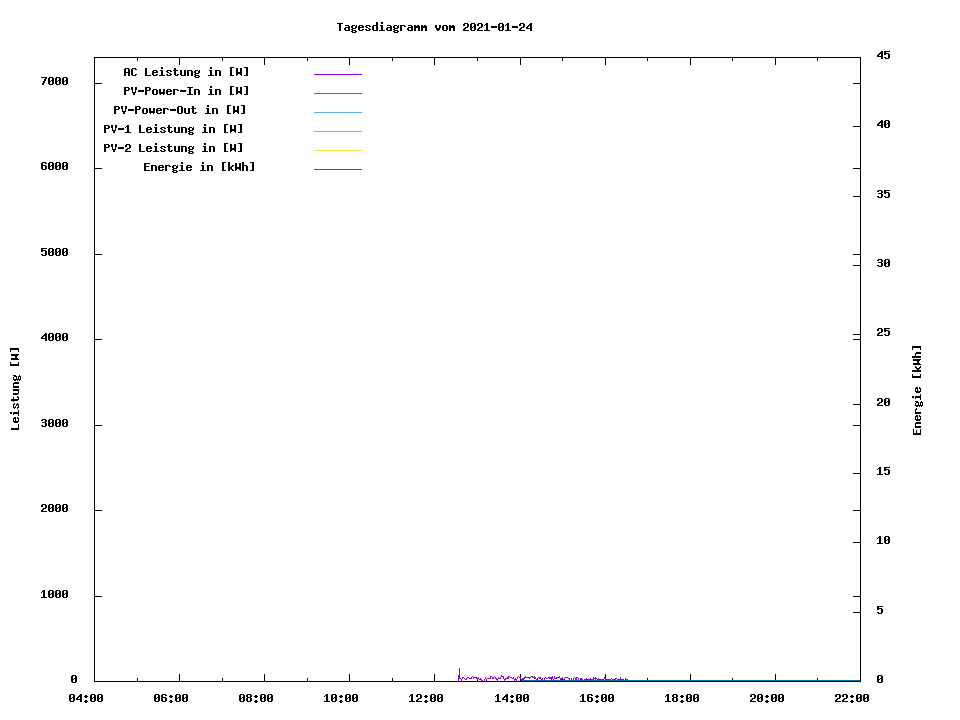Click the initial spike of the power curve
The image size is (960, 720).
click(x=459, y=672)
